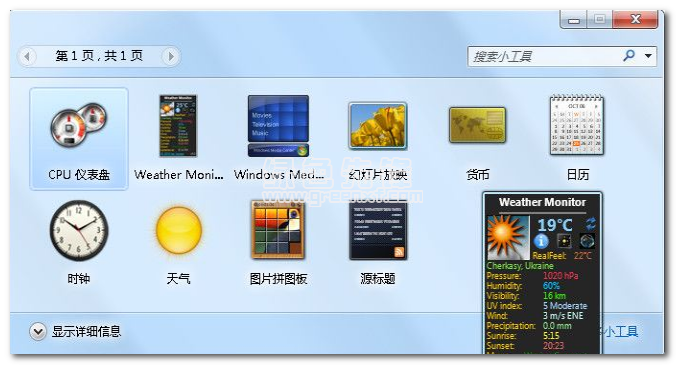
Task: Click the 搜索小工具 search field
Action: [545, 56]
